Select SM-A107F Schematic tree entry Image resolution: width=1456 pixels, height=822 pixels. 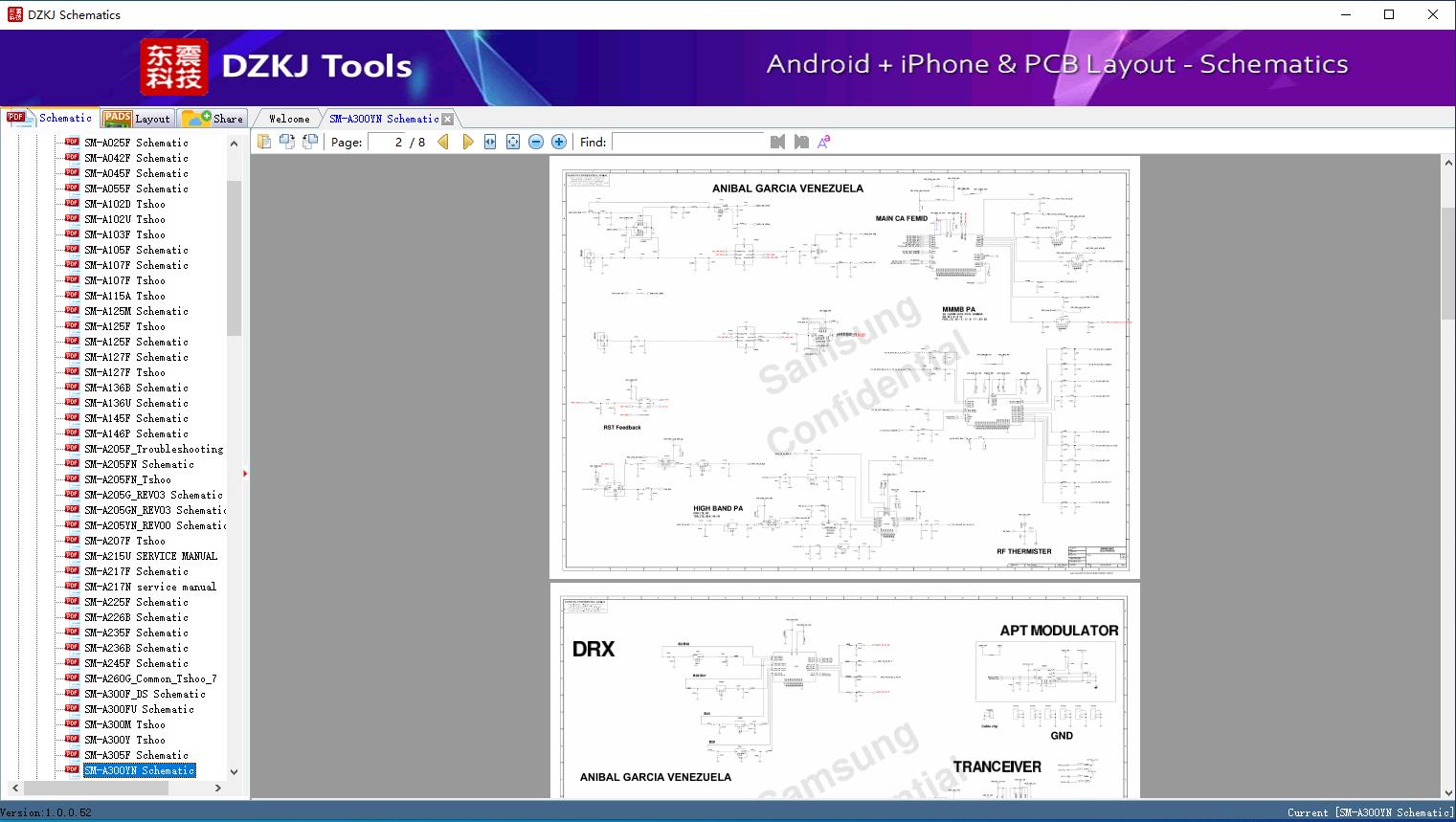click(x=136, y=265)
